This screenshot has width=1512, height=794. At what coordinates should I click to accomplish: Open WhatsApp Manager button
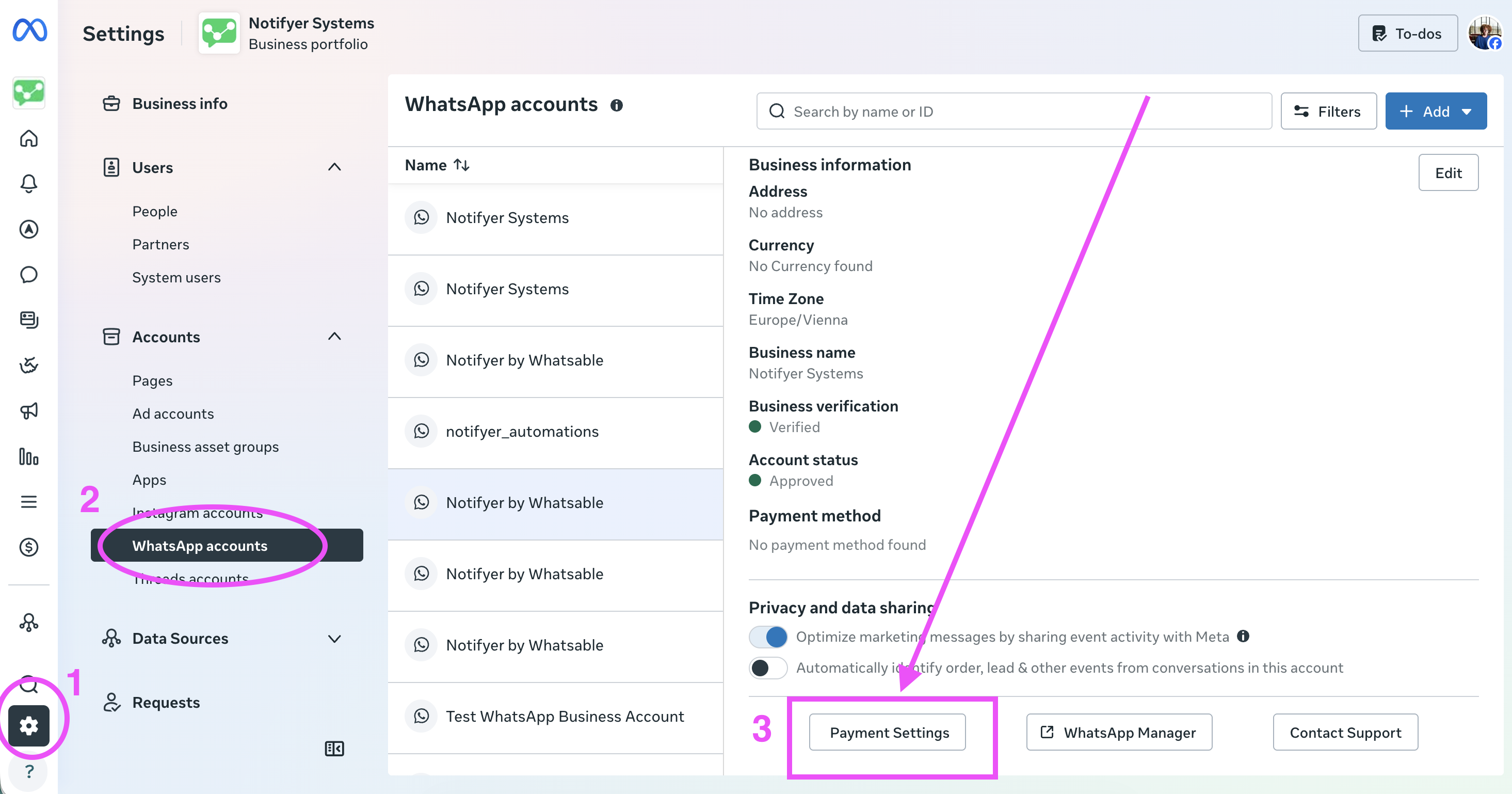pyautogui.click(x=1119, y=733)
